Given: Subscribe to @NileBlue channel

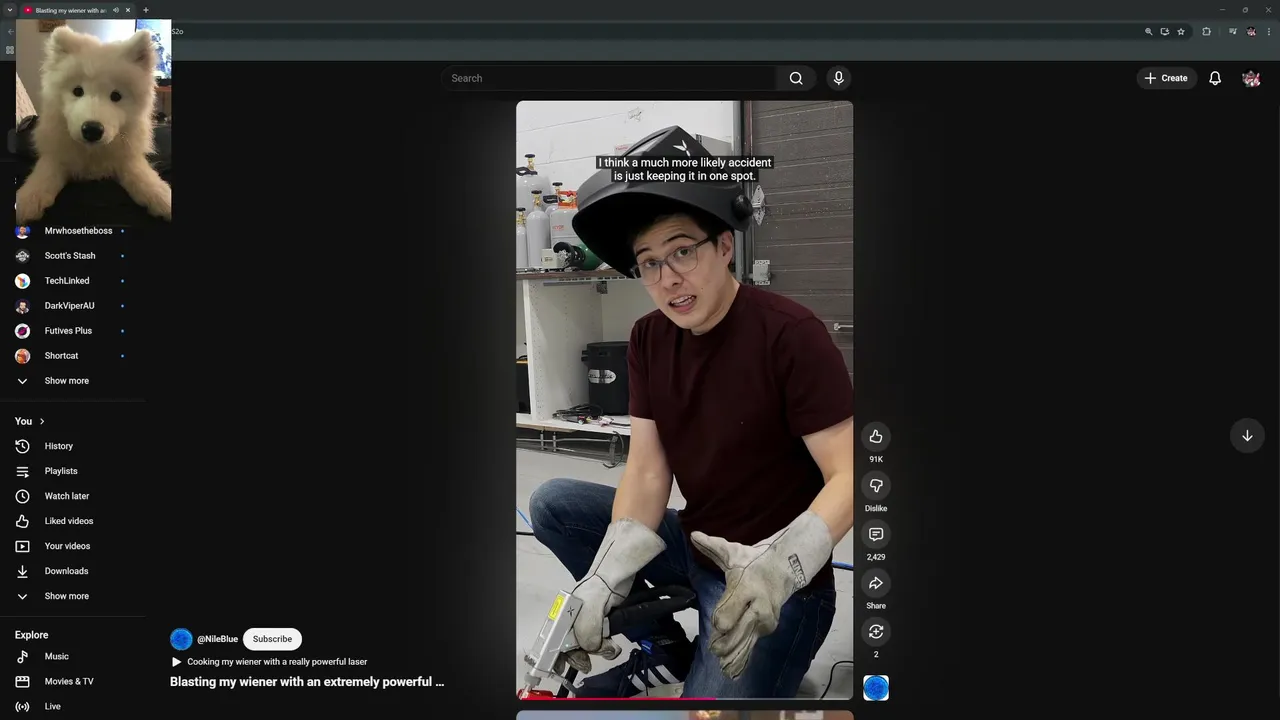Looking at the screenshot, I should (x=272, y=639).
